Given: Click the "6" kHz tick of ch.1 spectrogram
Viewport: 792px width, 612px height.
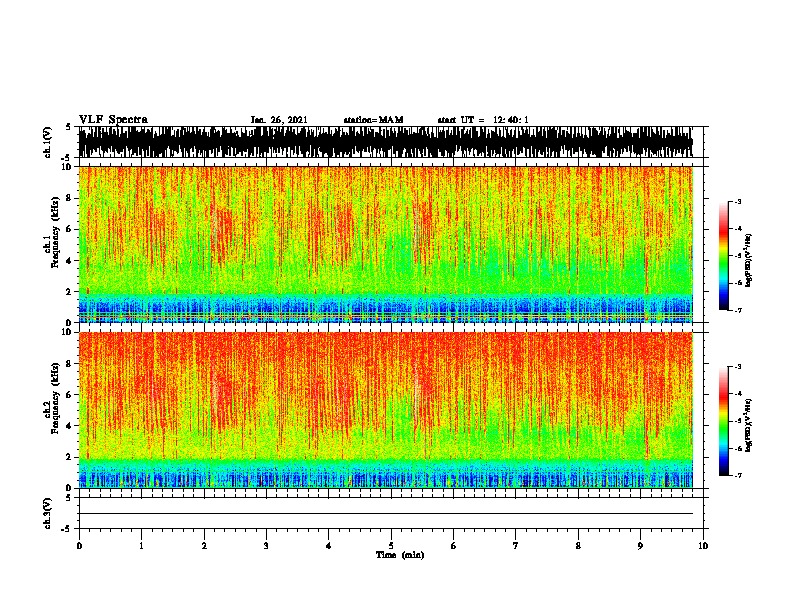Looking at the screenshot, I should click(70, 229).
